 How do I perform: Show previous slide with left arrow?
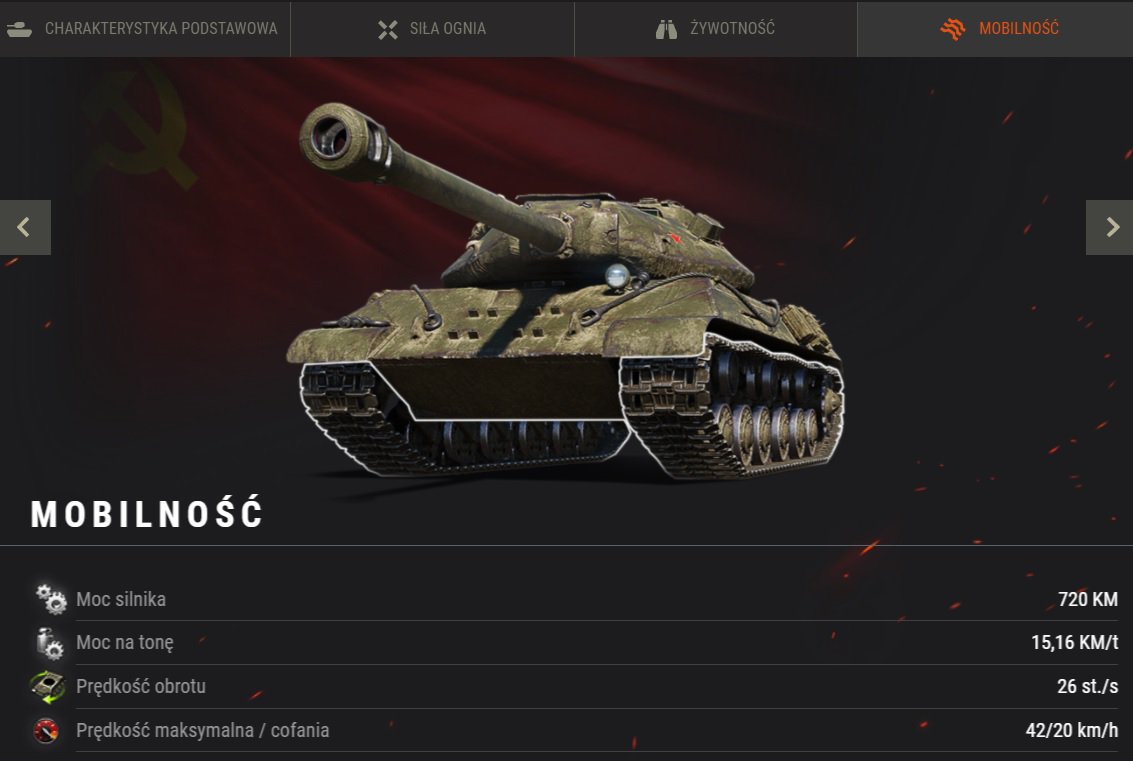(25, 228)
